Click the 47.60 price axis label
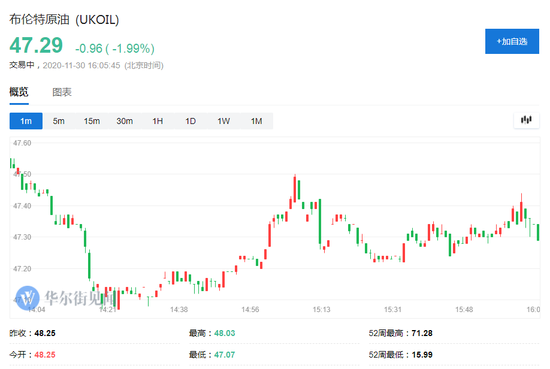550x369 pixels. [x=22, y=143]
